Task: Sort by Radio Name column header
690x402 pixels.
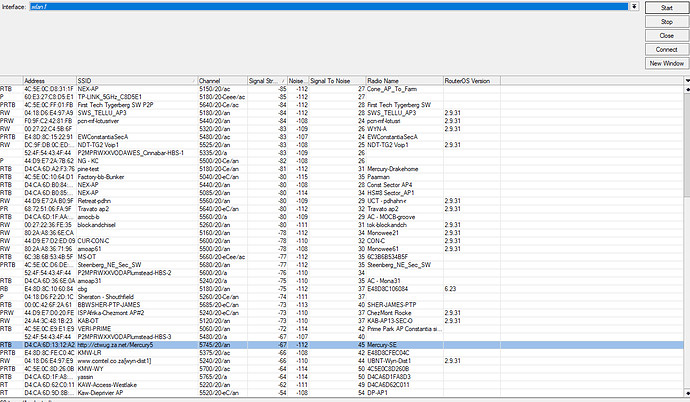Action: 400,79
